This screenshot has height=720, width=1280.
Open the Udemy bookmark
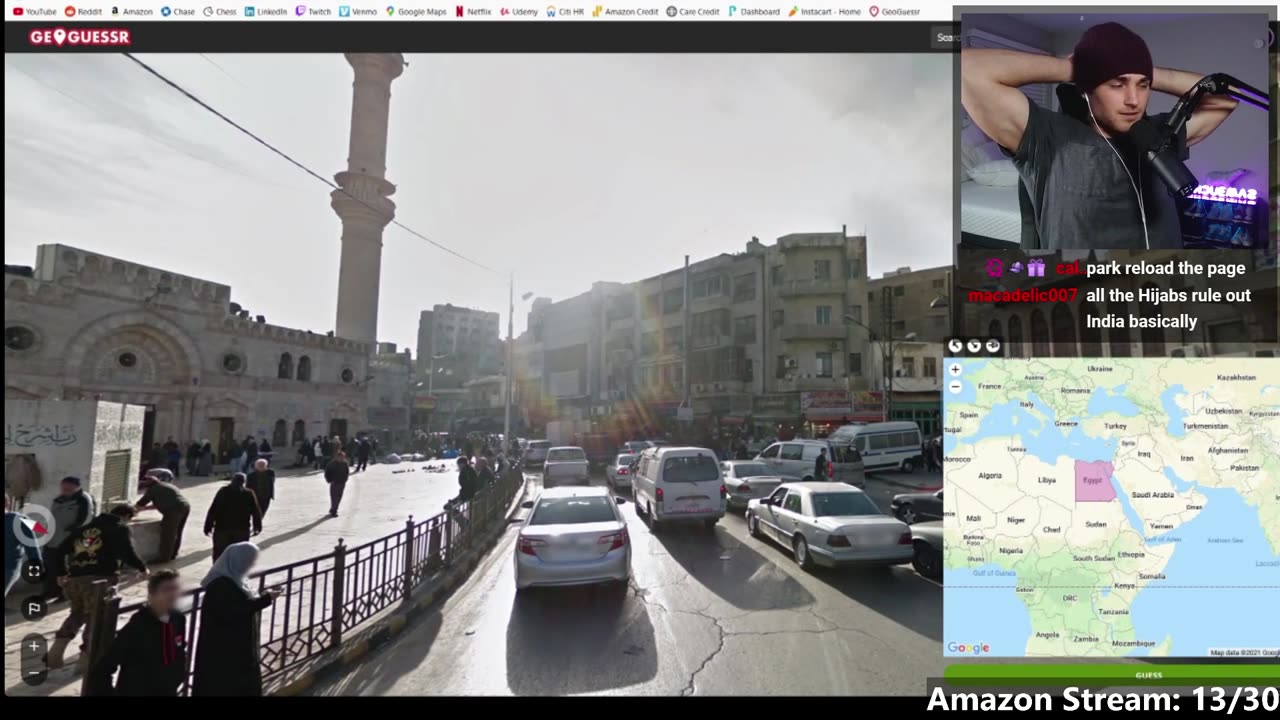(x=518, y=11)
